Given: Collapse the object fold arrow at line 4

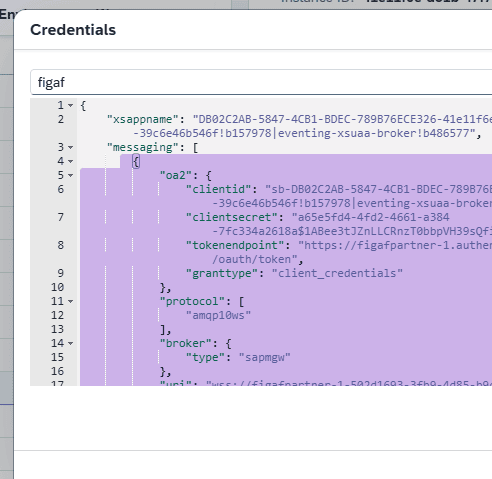Looking at the screenshot, I should tap(70, 161).
